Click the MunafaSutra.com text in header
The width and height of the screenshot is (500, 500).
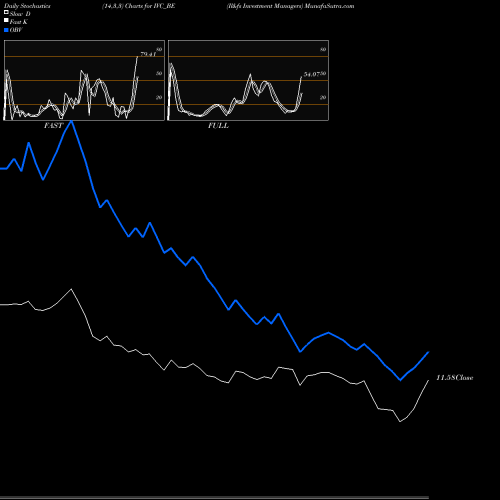click(329, 6)
